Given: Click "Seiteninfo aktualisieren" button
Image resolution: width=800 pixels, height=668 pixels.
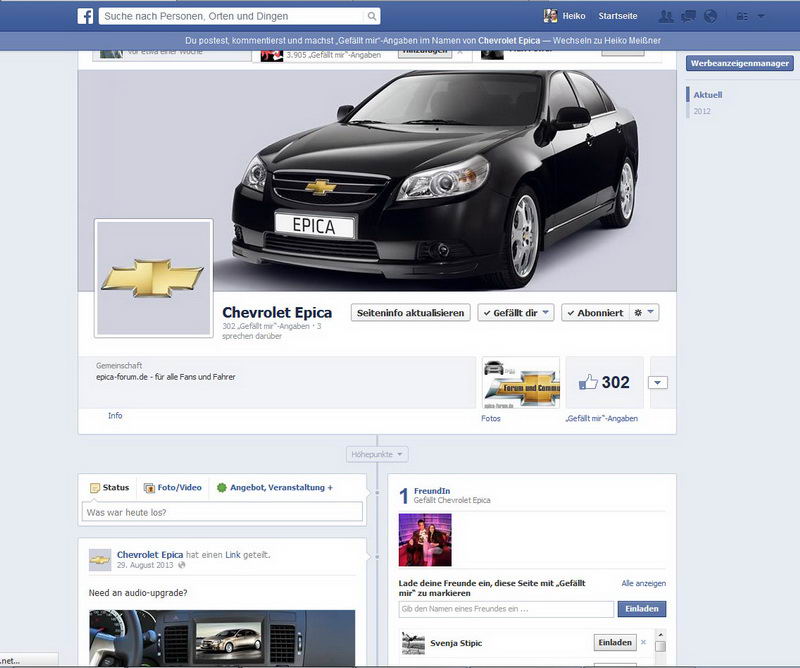Looking at the screenshot, I should coord(410,313).
